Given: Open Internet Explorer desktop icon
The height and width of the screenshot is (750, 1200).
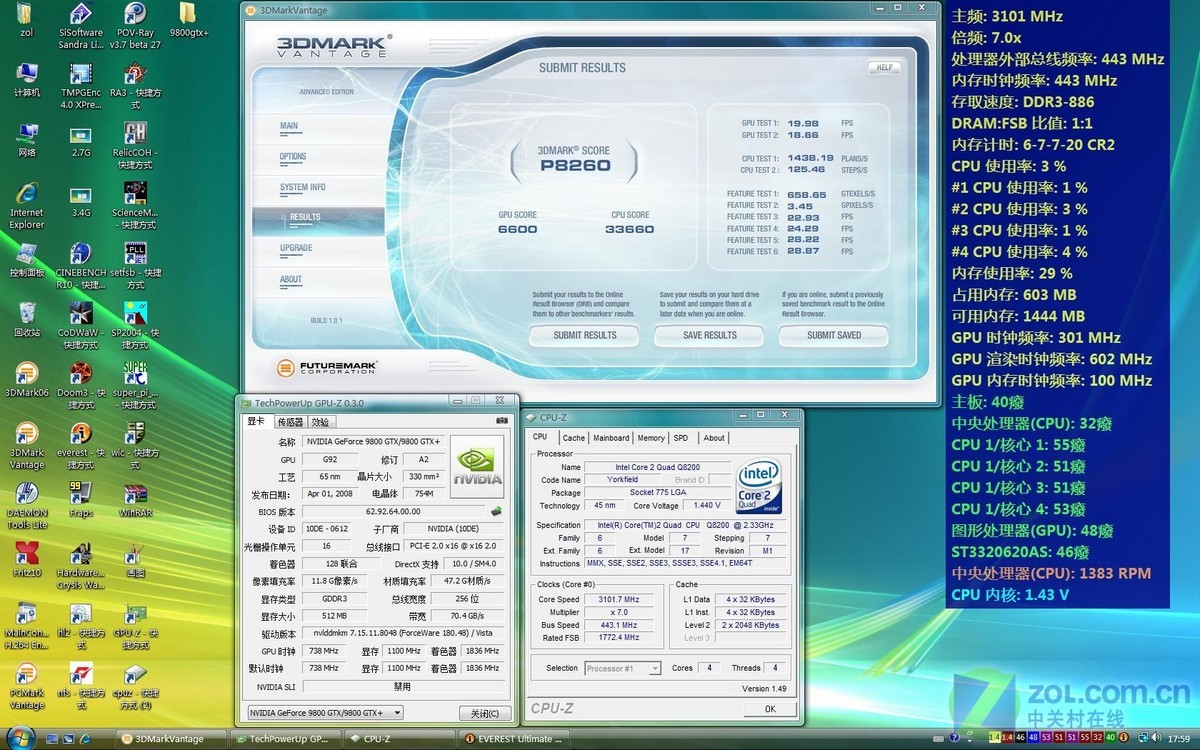Looking at the screenshot, I should tap(27, 205).
